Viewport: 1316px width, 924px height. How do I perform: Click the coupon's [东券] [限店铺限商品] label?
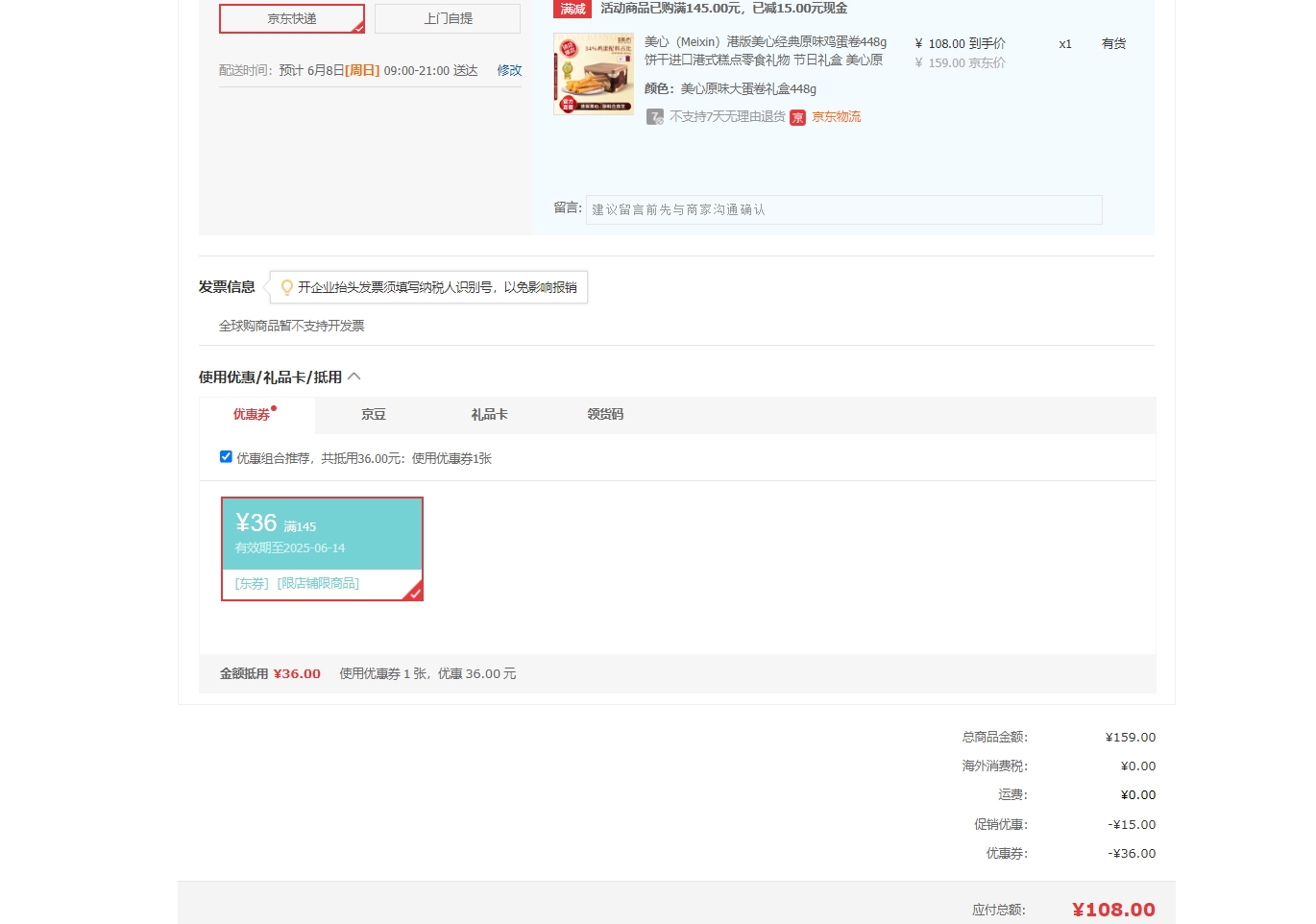[297, 584]
